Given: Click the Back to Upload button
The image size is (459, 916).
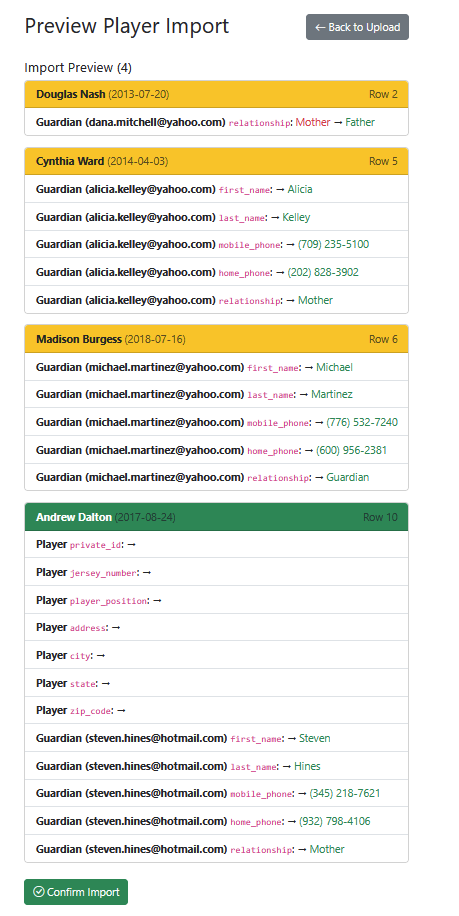Looking at the screenshot, I should (x=357, y=27).
